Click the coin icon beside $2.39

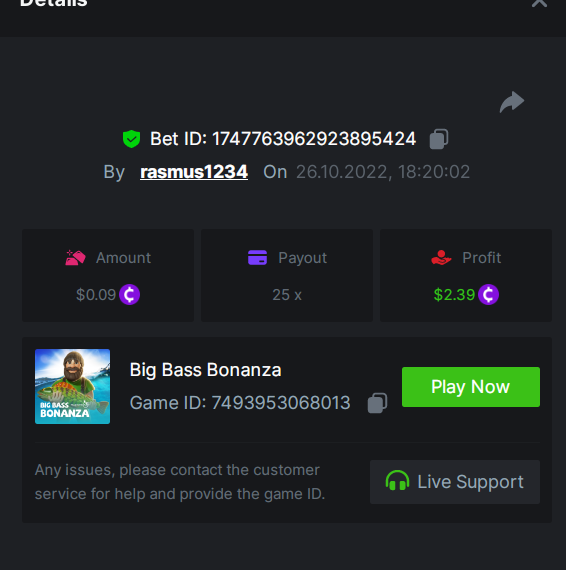[488, 294]
